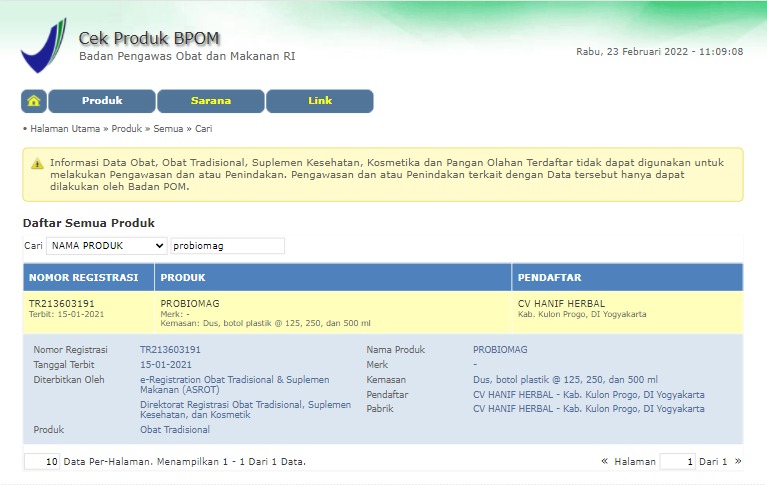The height and width of the screenshot is (485, 767).
Task: Click the BPOM checkmark logo
Action: (44, 46)
